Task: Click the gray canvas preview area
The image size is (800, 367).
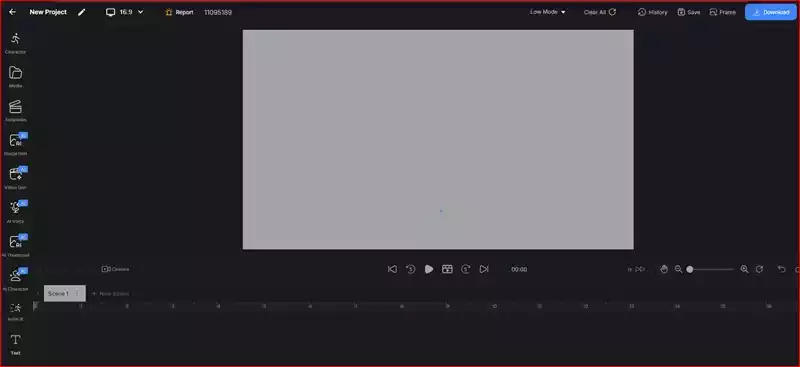Action: pyautogui.click(x=438, y=139)
